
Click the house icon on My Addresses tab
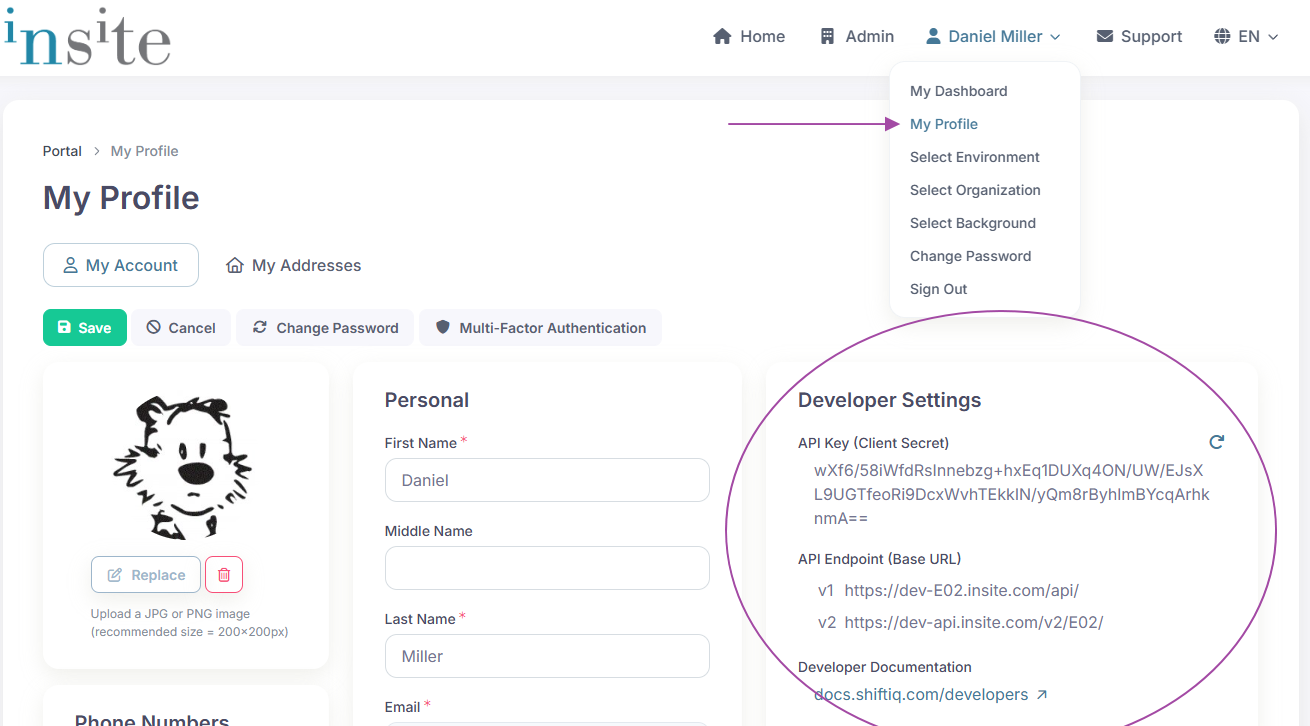pos(235,265)
